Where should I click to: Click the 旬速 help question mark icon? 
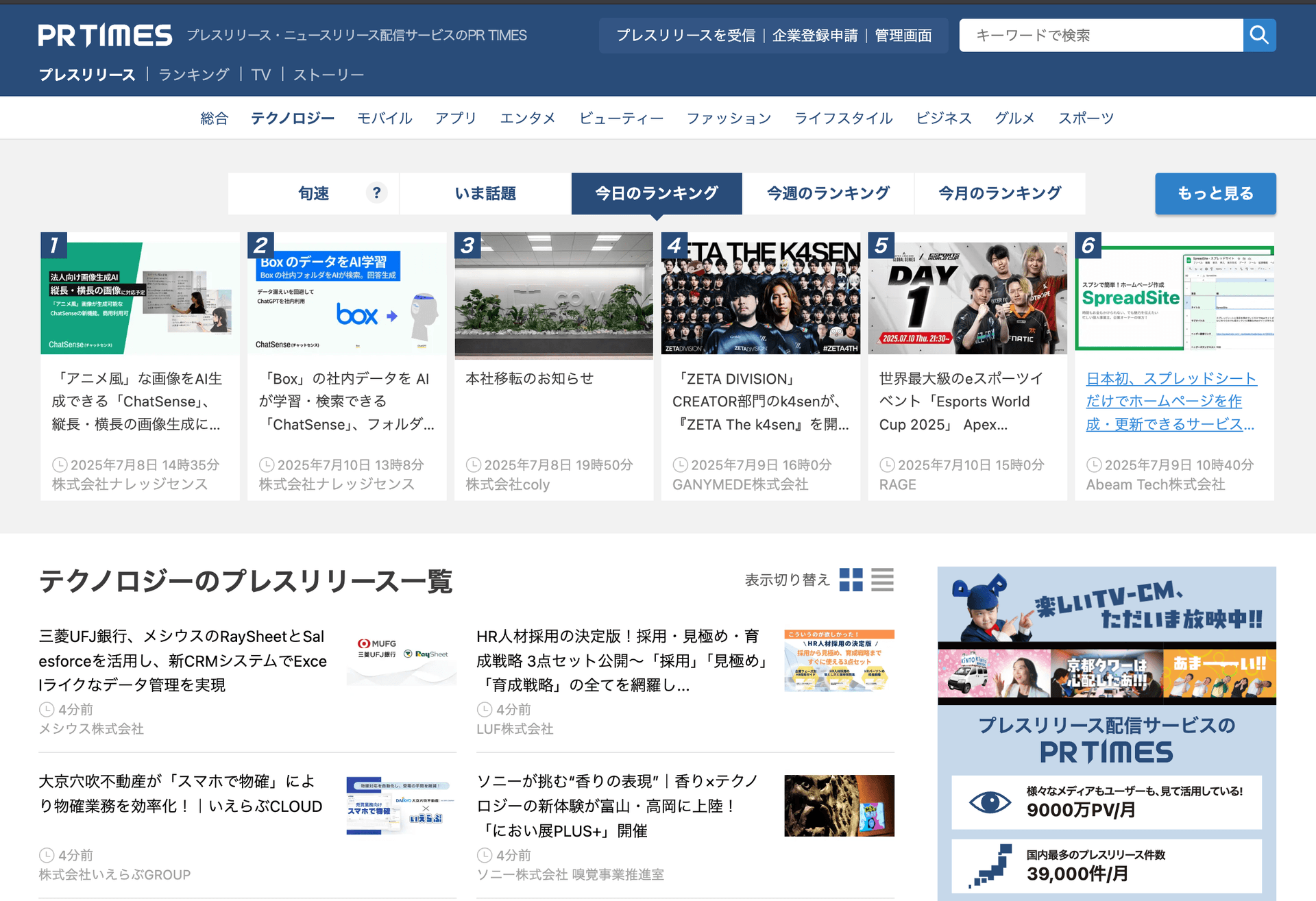[376, 193]
